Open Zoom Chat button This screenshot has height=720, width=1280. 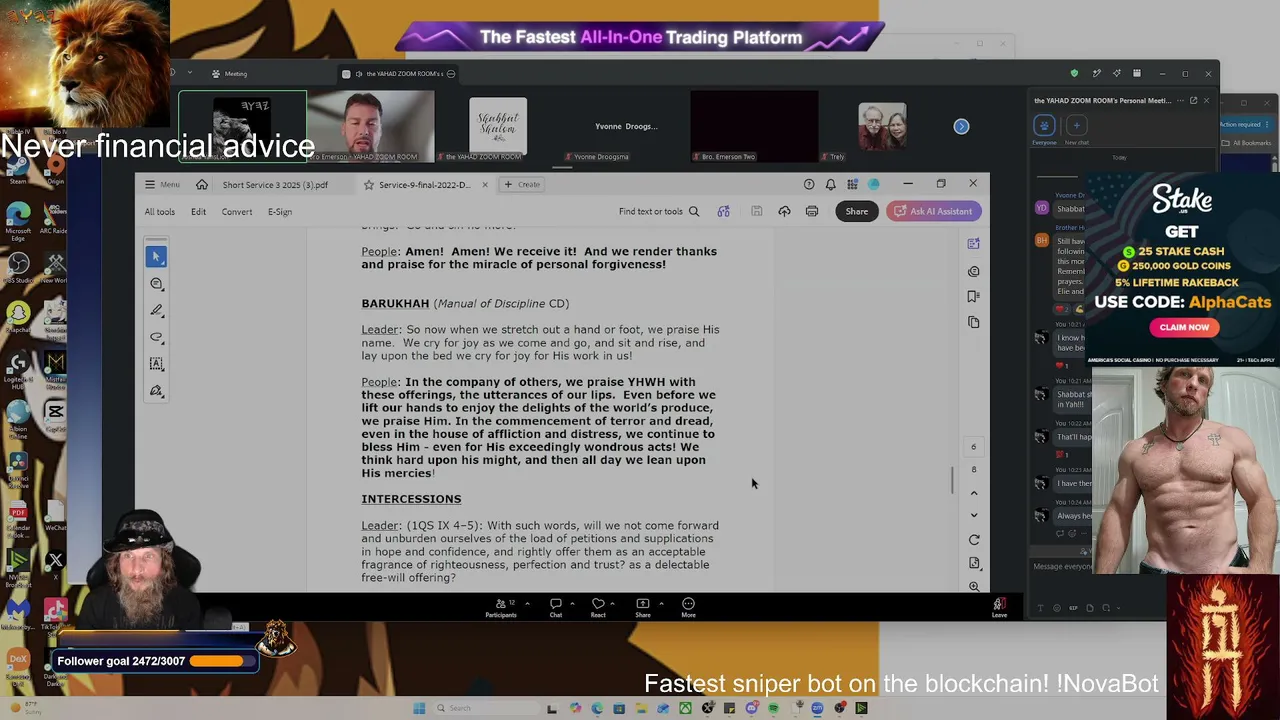(556, 608)
